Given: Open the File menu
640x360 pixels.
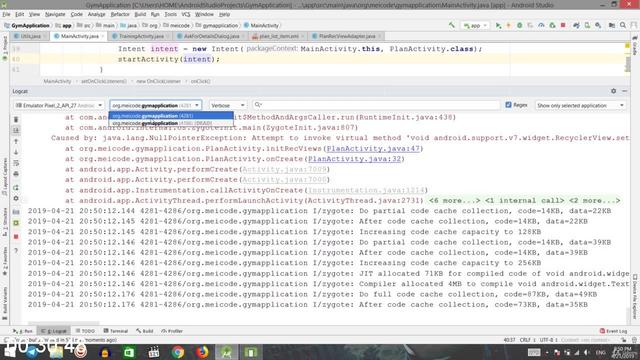Looking at the screenshot, I should [6, 14].
